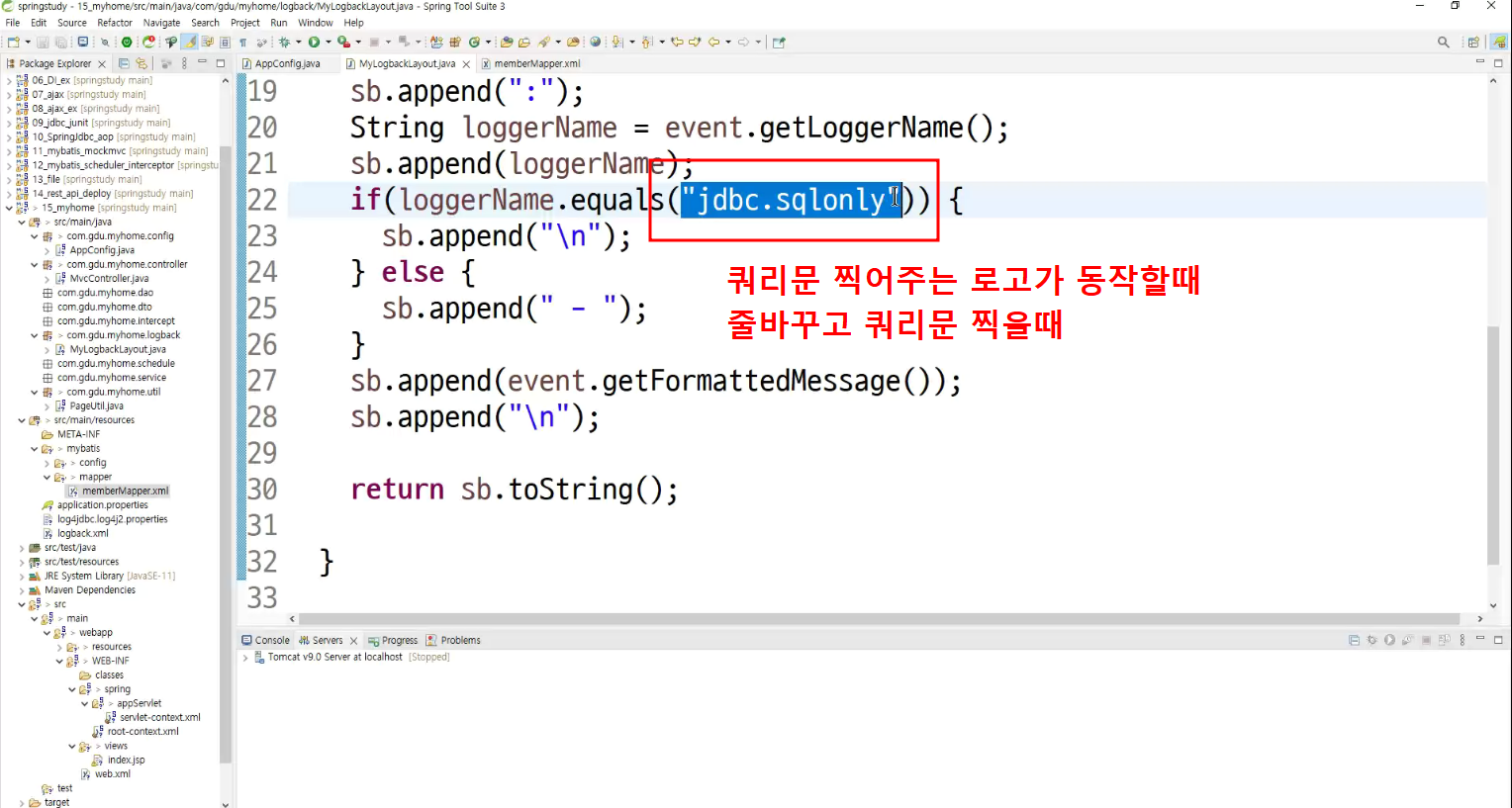Go to Last Edit Location icon
Viewport: 1512px width, 808px height.
(x=677, y=42)
